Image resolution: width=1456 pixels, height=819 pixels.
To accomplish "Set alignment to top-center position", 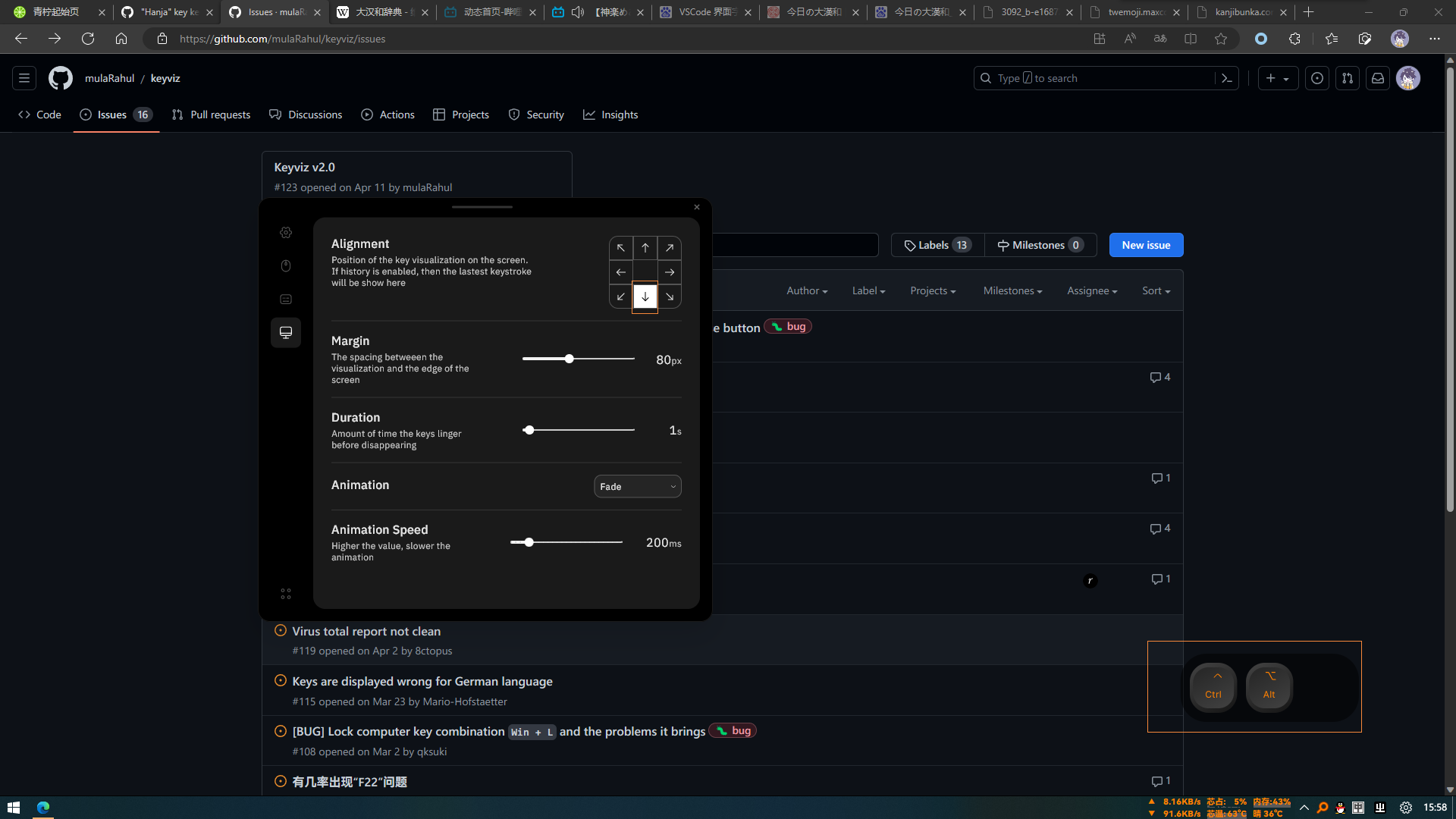I will click(x=645, y=247).
